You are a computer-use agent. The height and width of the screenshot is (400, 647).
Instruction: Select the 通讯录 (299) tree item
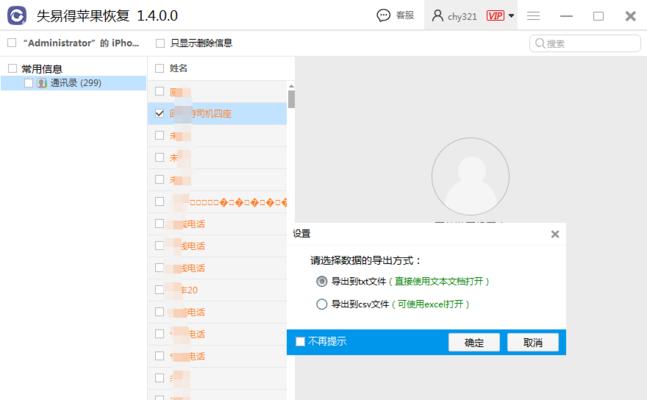73,83
